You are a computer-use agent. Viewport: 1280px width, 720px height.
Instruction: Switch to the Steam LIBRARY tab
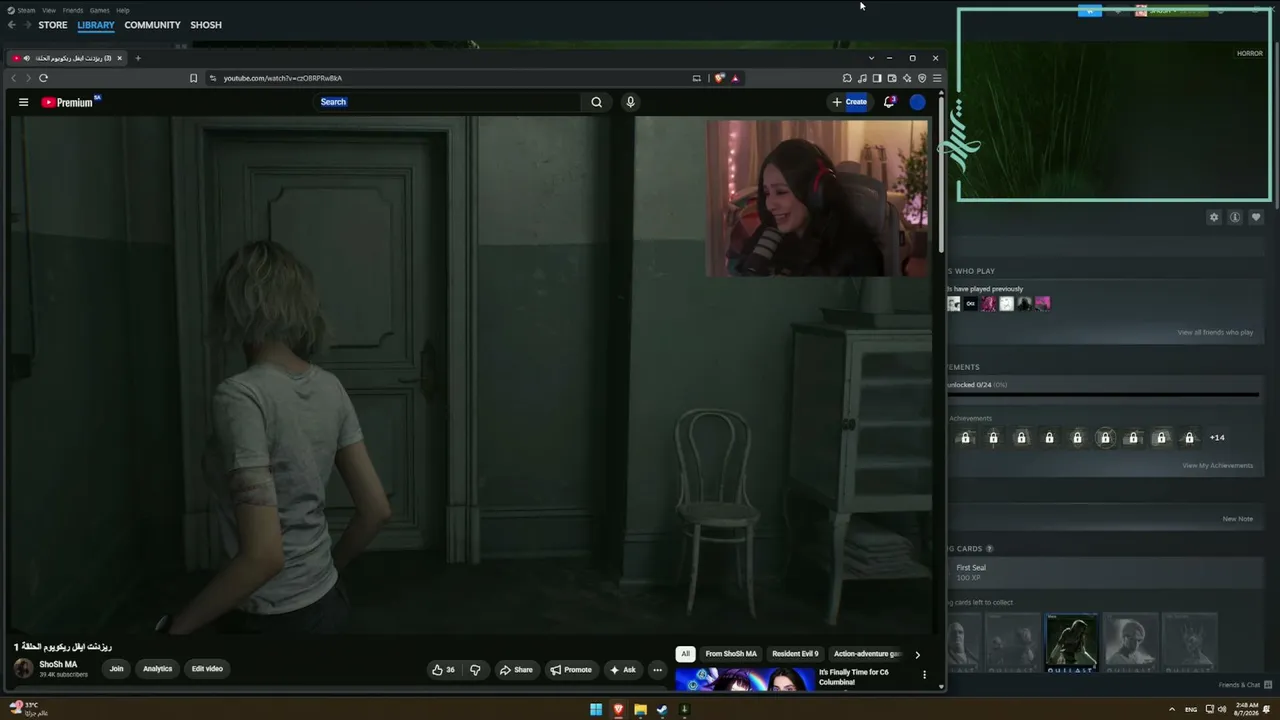coord(96,25)
